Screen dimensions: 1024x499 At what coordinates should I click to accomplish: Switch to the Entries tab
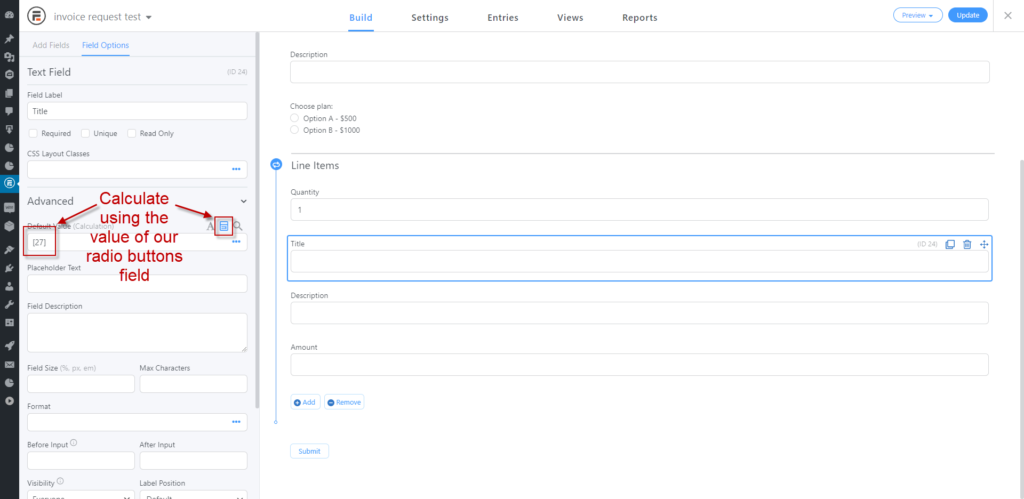503,18
